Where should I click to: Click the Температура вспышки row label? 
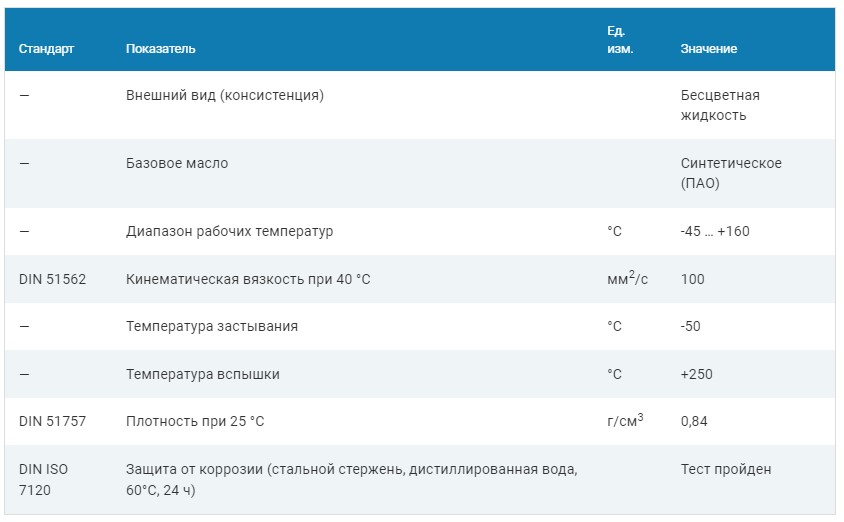(x=203, y=375)
